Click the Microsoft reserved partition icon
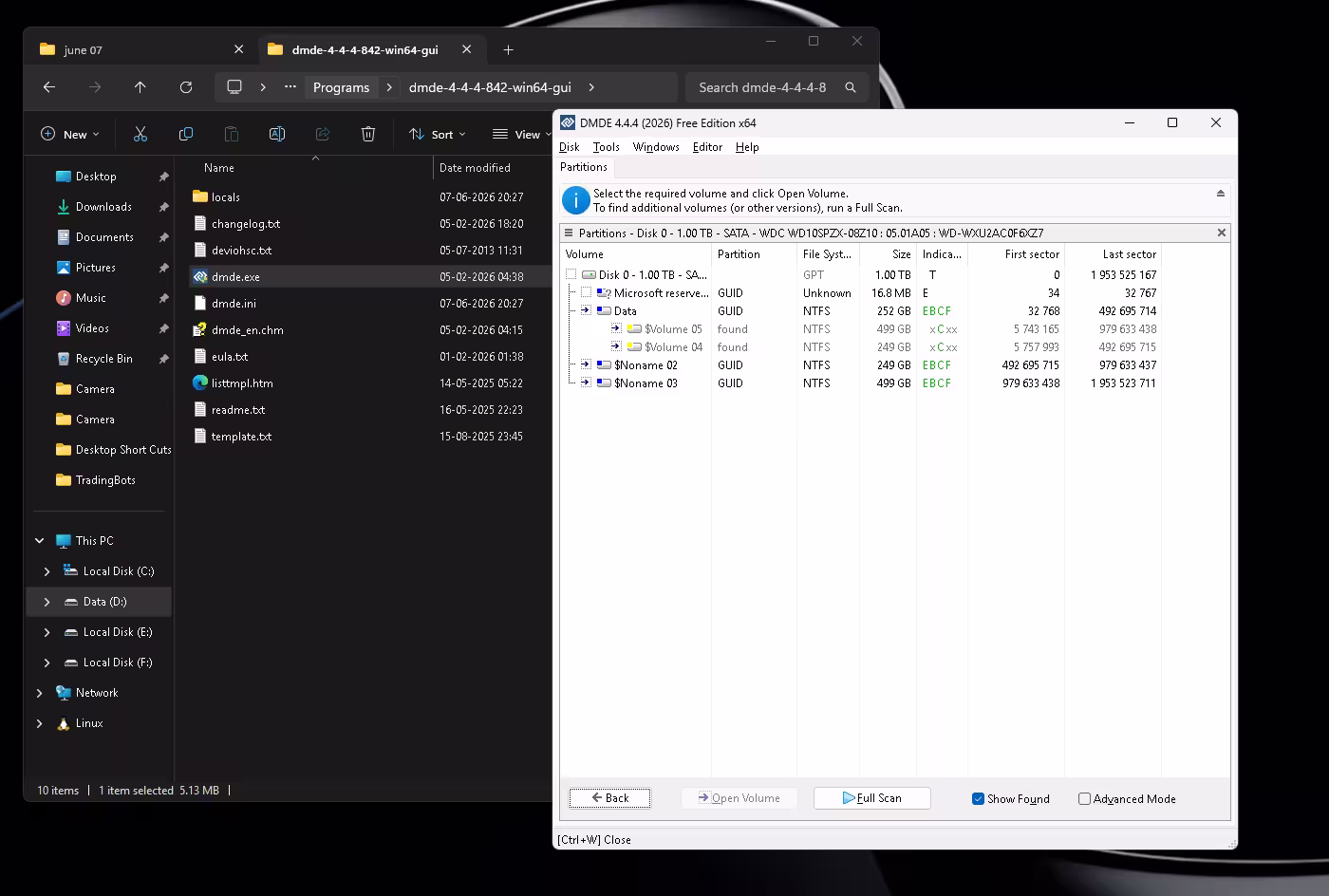 click(x=604, y=293)
